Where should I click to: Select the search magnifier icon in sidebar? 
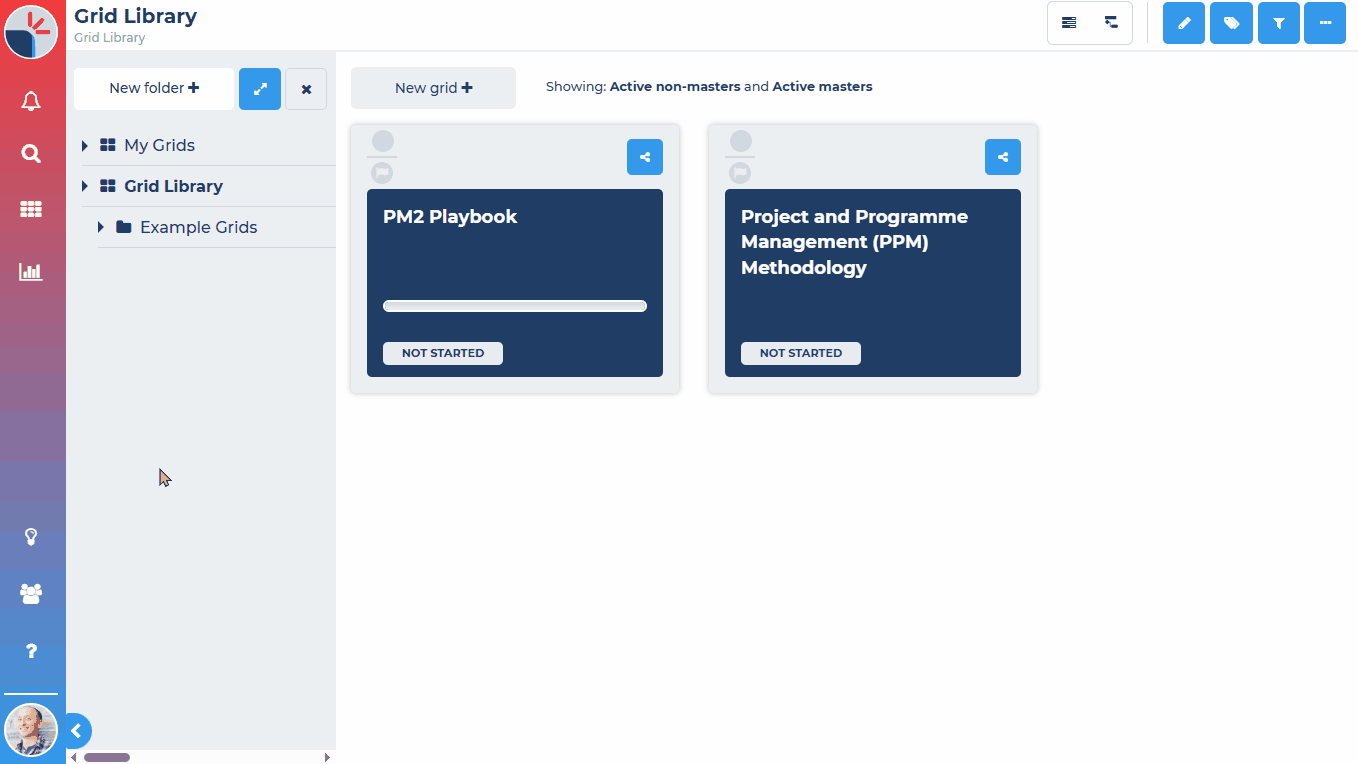[x=31, y=153]
